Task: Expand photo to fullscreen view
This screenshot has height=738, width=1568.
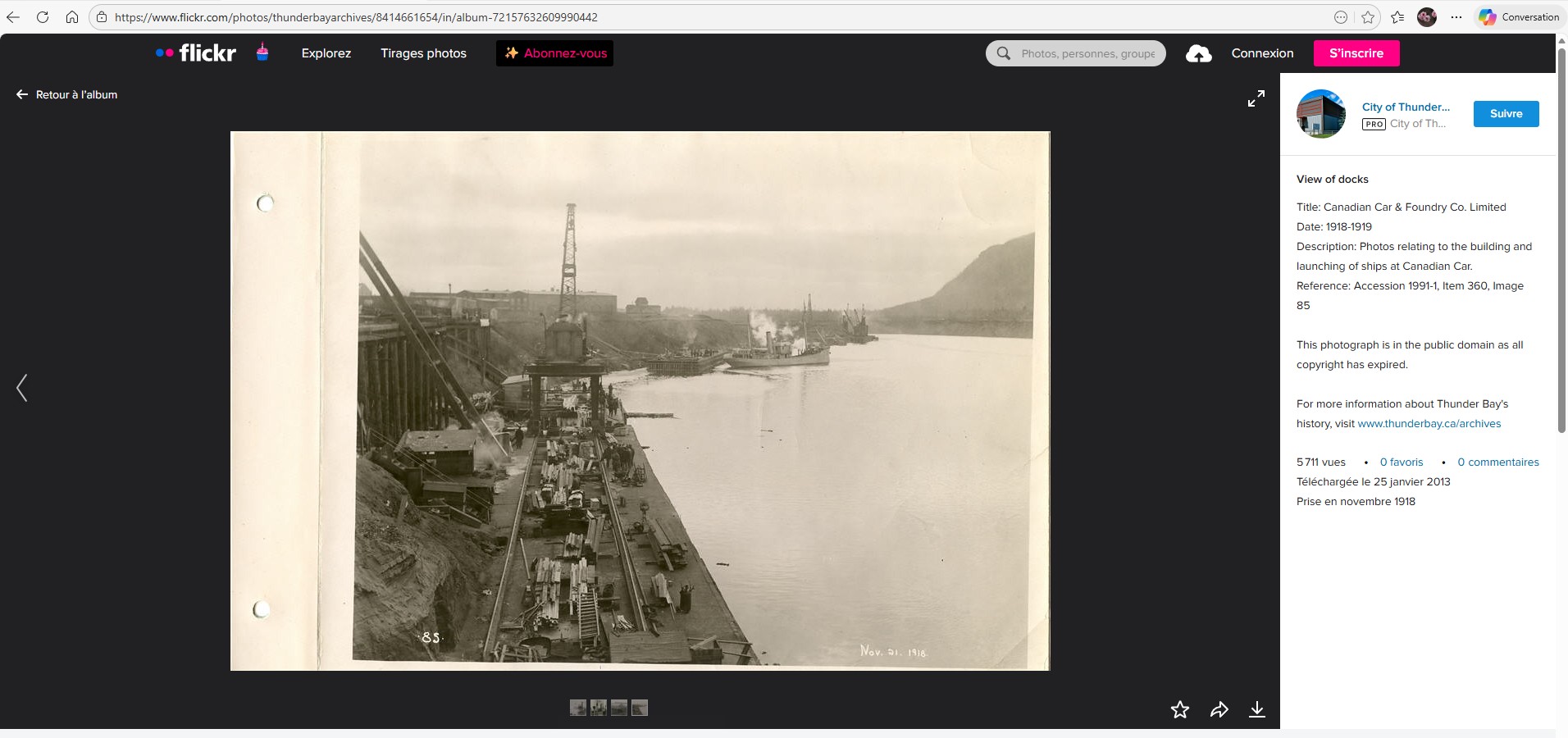Action: [x=1256, y=98]
